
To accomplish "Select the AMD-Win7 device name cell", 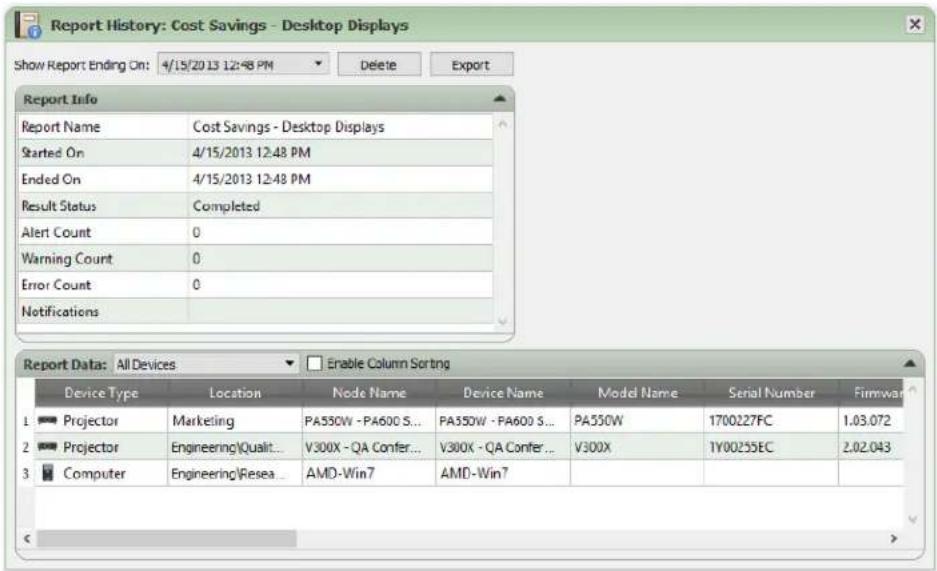I will coord(503,473).
